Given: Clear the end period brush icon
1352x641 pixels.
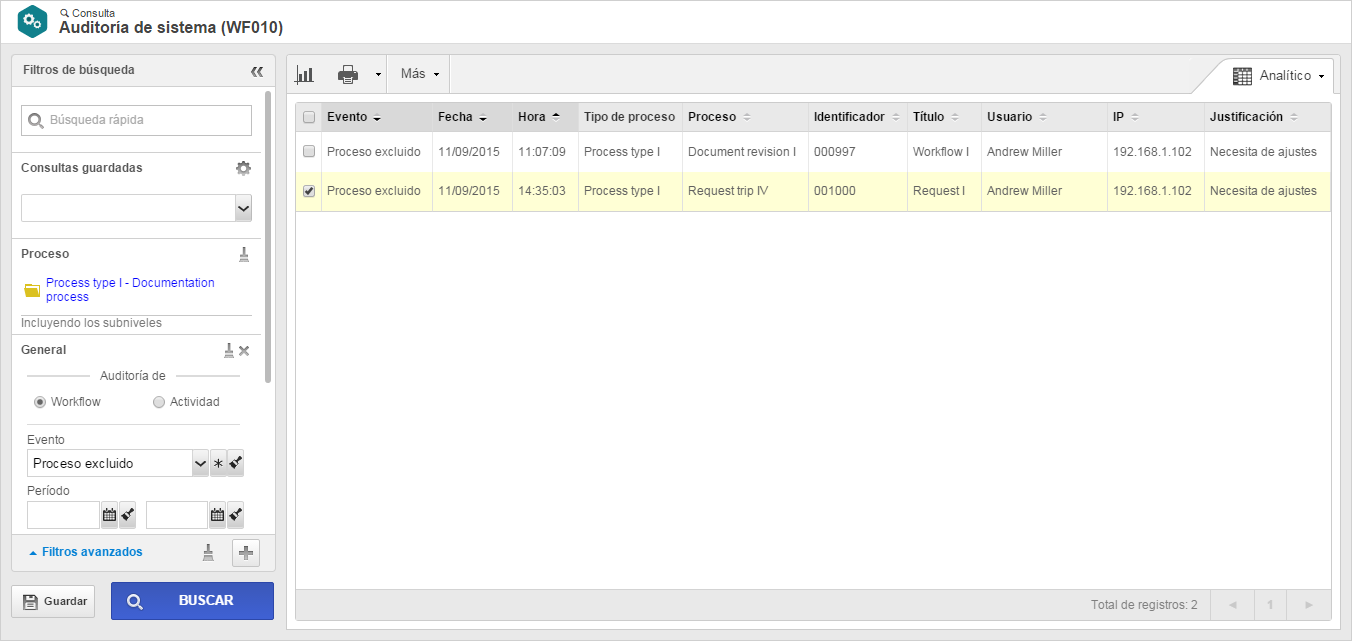Looking at the screenshot, I should point(235,515).
